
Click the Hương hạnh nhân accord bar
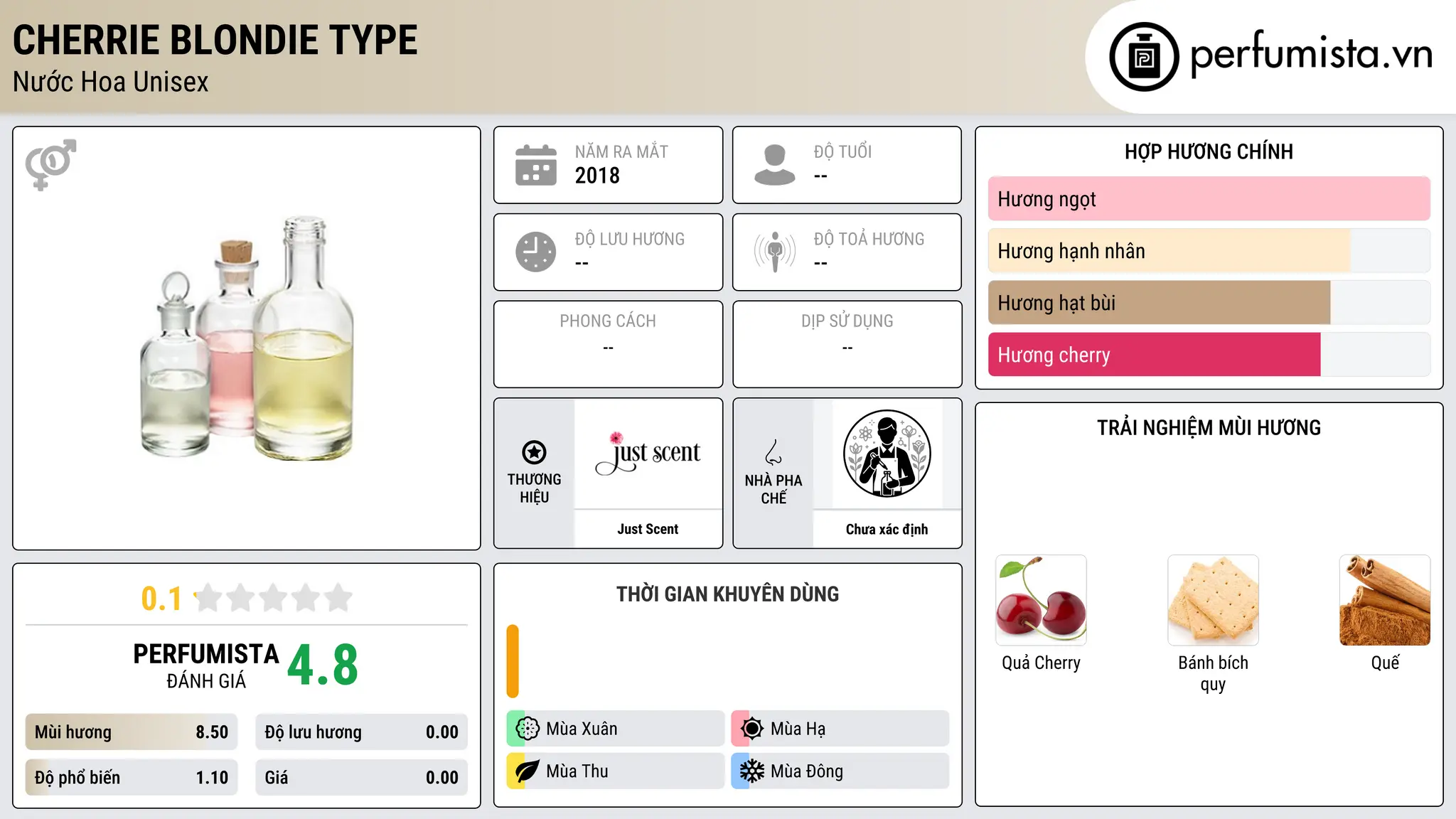click(x=1209, y=251)
